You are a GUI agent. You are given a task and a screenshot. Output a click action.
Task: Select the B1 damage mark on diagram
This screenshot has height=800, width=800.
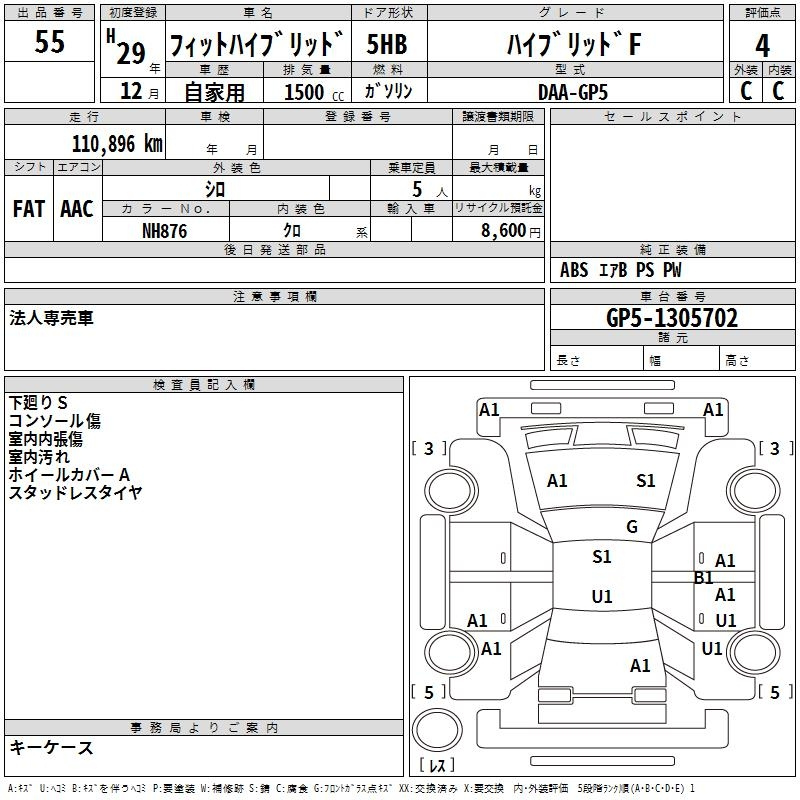pyautogui.click(x=703, y=578)
